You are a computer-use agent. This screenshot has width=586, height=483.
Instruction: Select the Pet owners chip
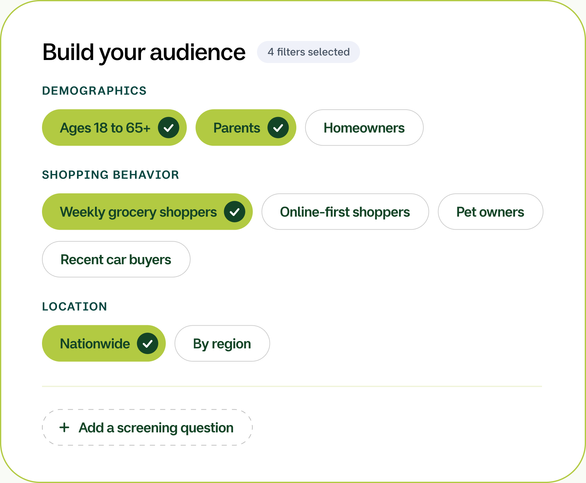point(490,212)
